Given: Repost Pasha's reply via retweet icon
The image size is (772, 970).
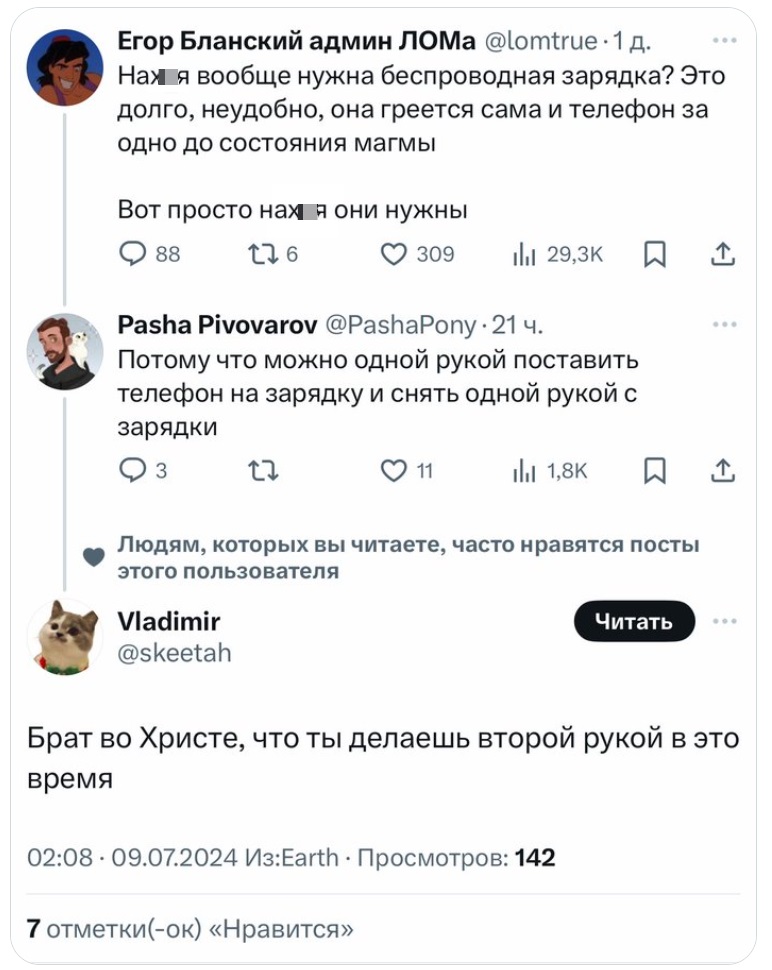Looking at the screenshot, I should point(265,470).
